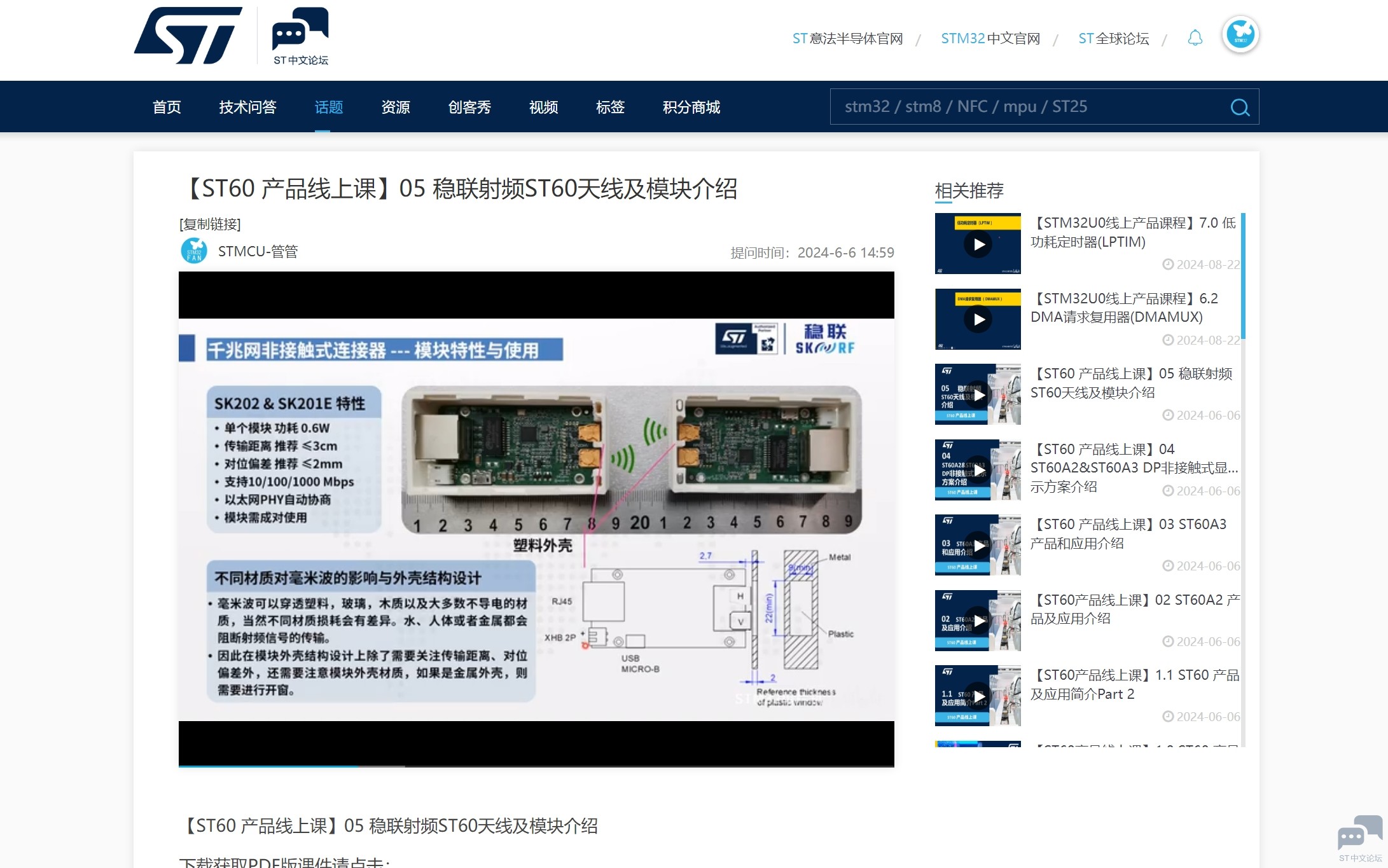Open 【ST60 产品线上课】04 ST60A2&ST60A3 title
This screenshot has height=868, width=1388.
tap(1134, 467)
